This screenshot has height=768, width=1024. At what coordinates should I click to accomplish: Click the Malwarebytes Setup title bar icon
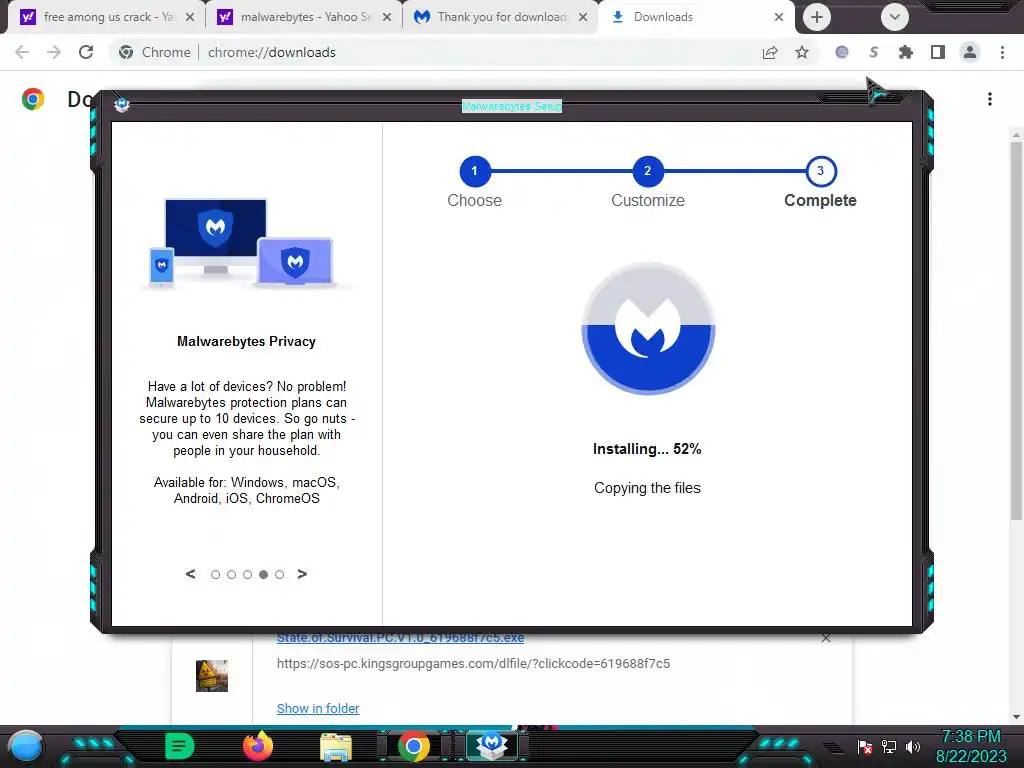(121, 104)
